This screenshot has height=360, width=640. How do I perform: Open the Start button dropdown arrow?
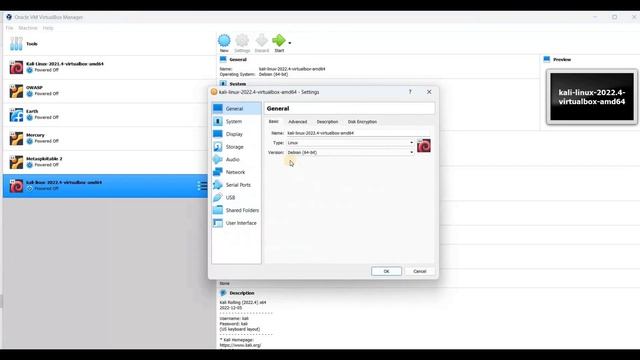click(x=290, y=43)
